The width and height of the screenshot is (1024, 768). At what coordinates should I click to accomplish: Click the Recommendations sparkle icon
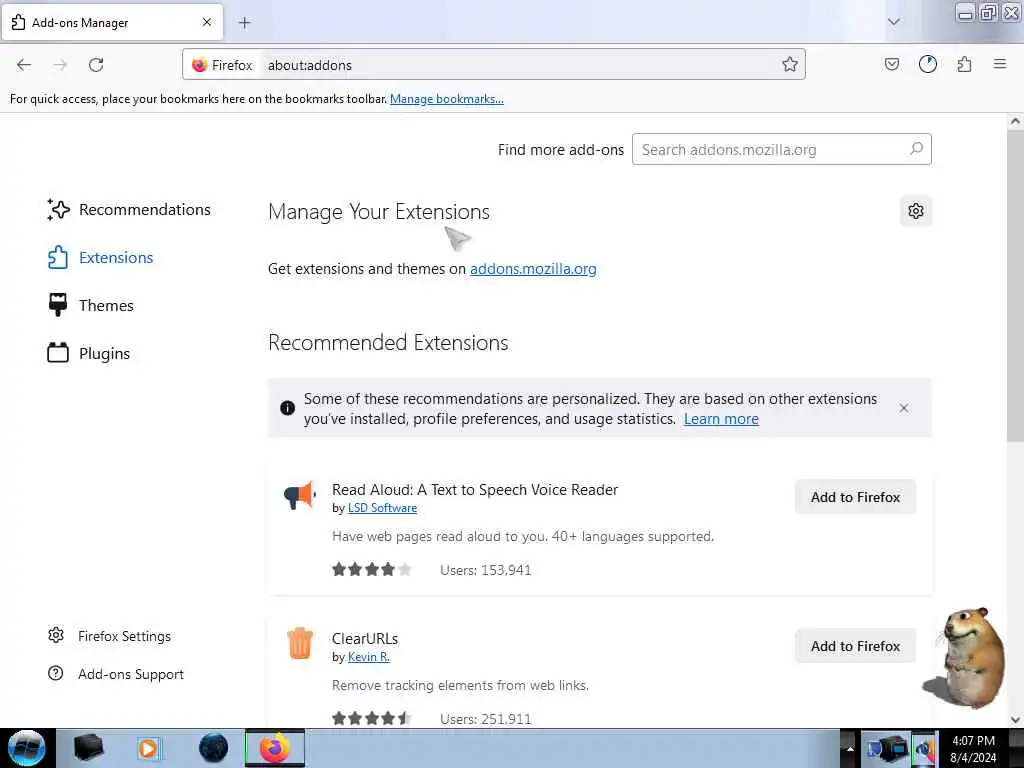pos(58,210)
